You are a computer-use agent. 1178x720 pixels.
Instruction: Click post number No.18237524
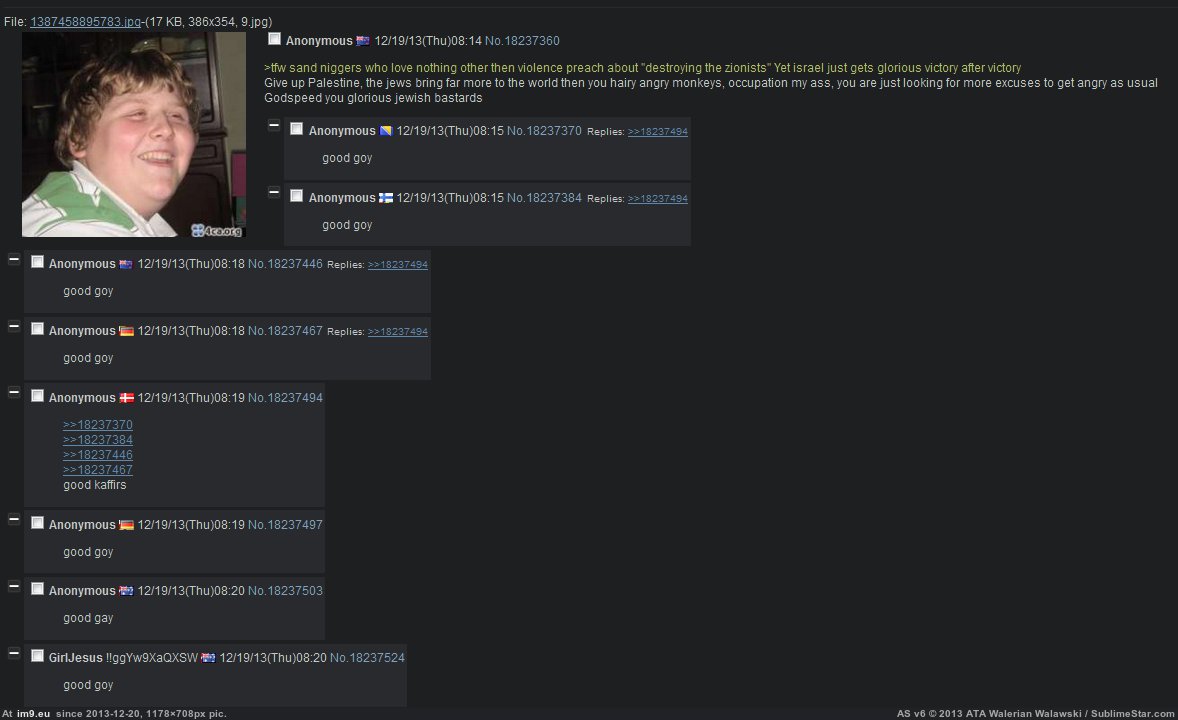(x=367, y=658)
